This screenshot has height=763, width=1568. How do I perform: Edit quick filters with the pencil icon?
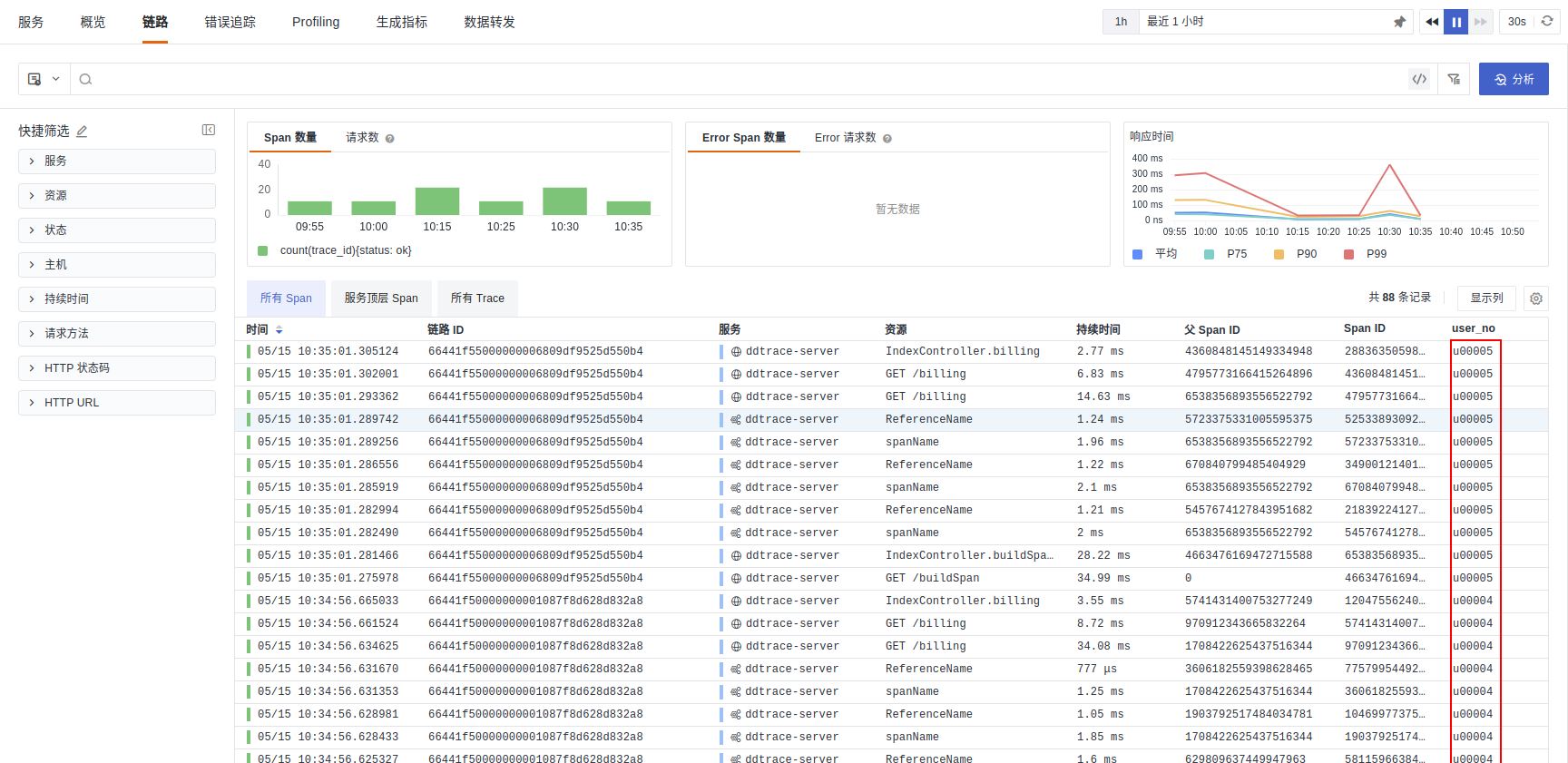tap(82, 131)
